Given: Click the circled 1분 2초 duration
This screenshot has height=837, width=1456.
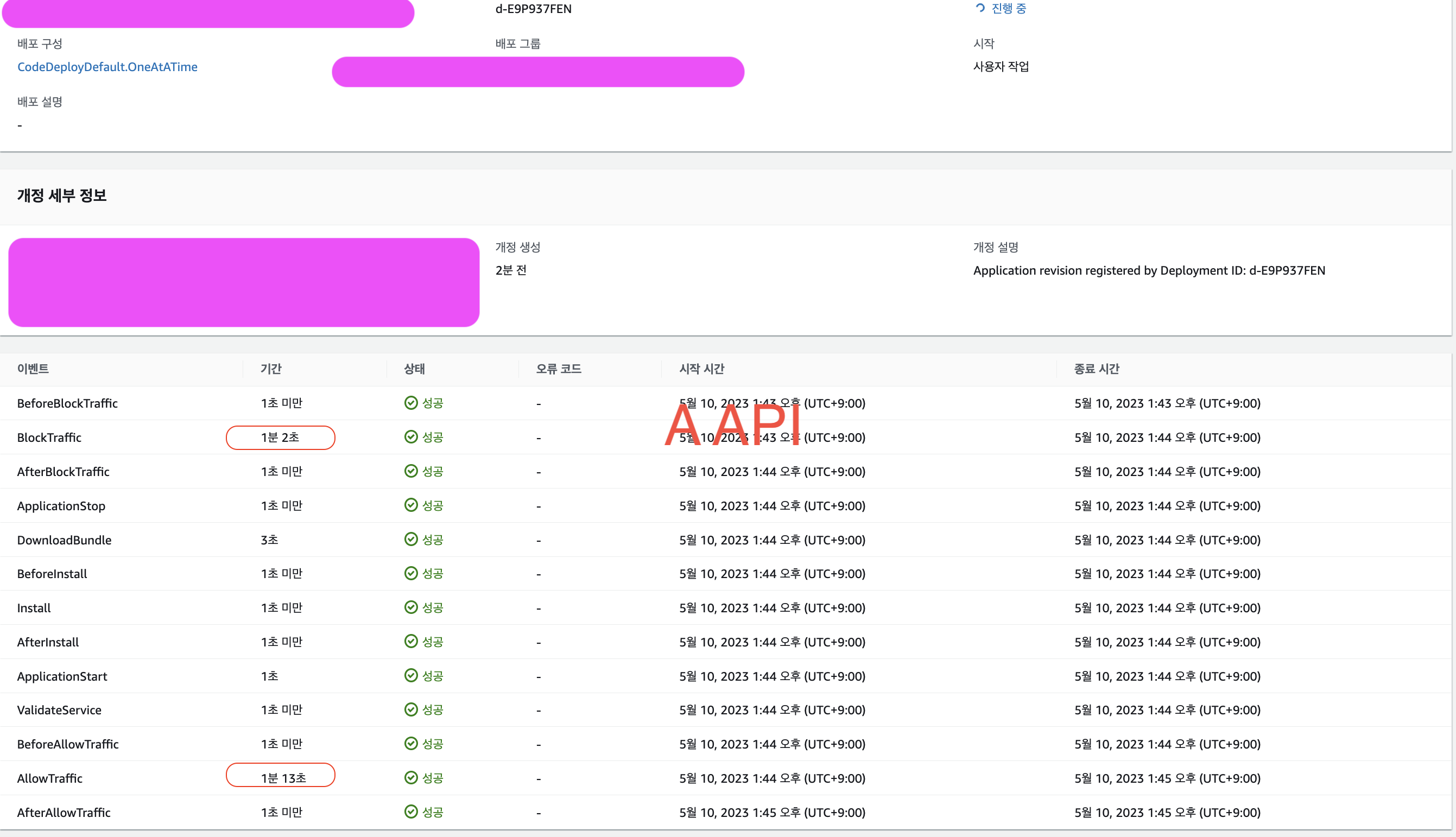Looking at the screenshot, I should click(x=280, y=437).
